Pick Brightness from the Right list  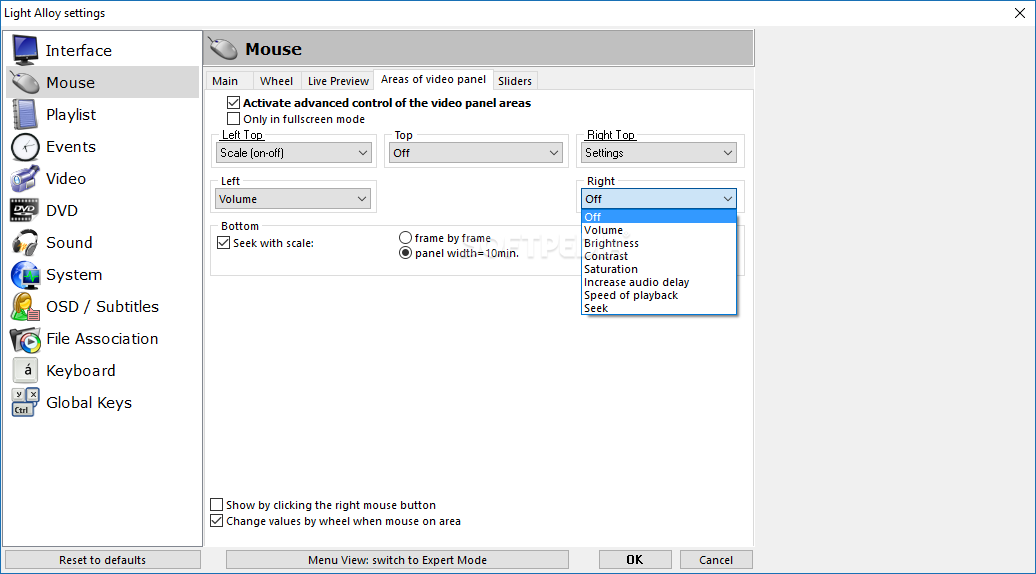[659, 243]
